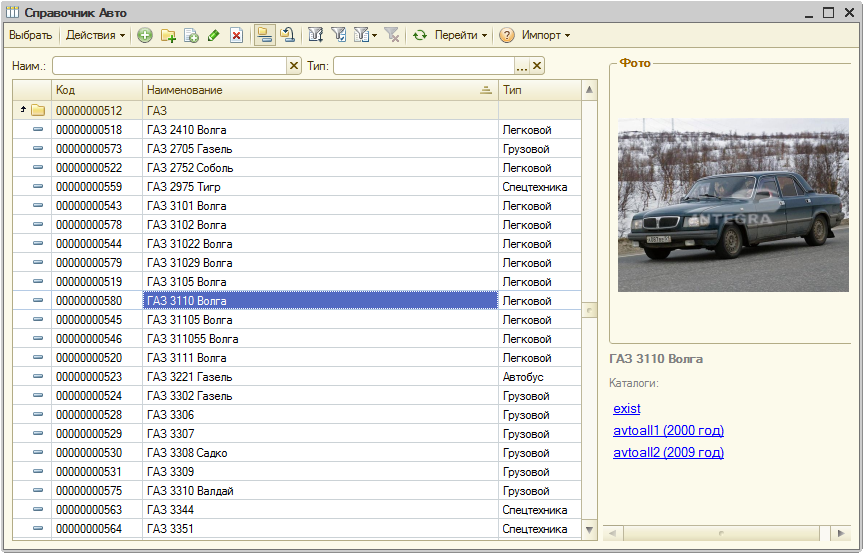This screenshot has height=553, width=863.
Task: Select row ГАЗ 2752 Соболь
Action: pyautogui.click(x=297, y=168)
